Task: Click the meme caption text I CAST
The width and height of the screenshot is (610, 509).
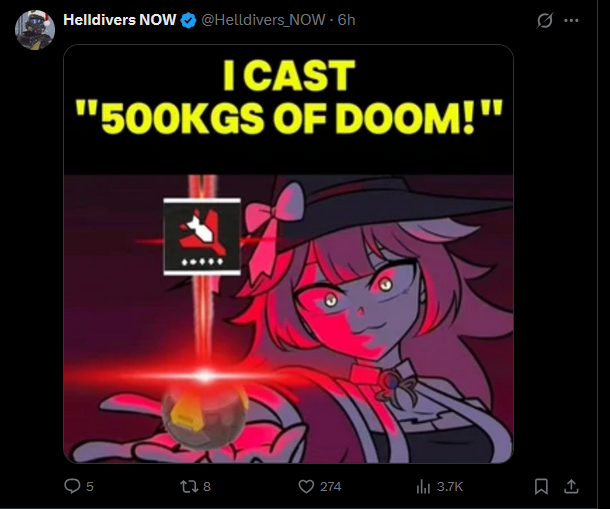Action: tap(289, 75)
